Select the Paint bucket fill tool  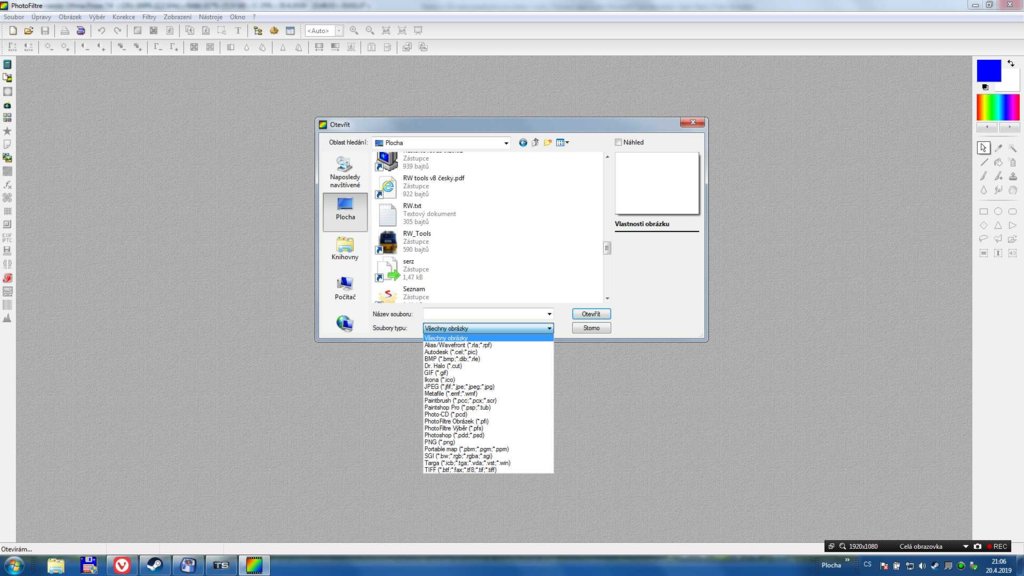999,162
